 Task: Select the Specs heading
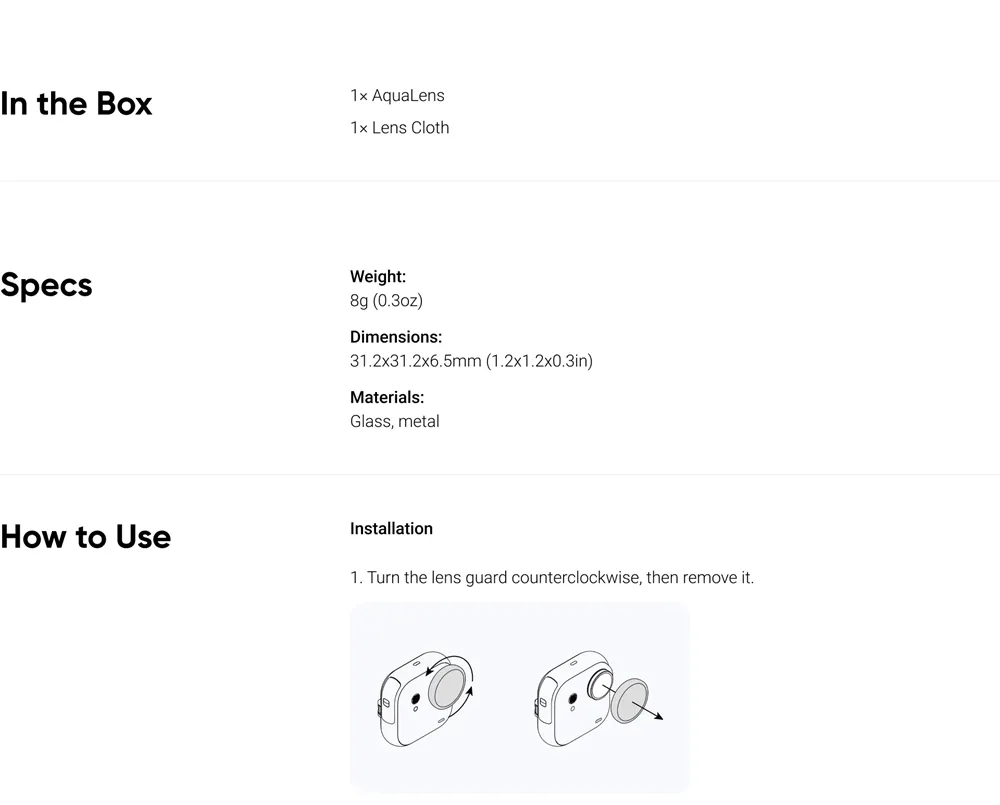tap(46, 285)
